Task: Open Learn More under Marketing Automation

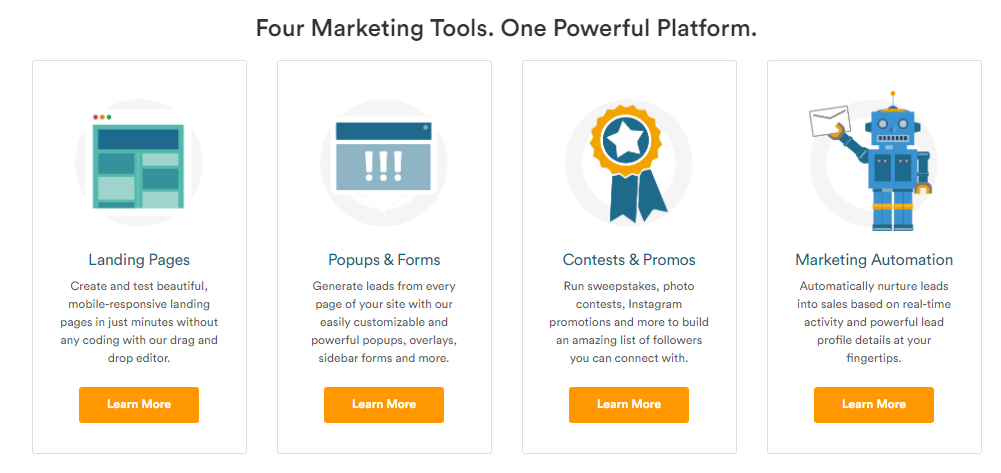Action: 874,405
